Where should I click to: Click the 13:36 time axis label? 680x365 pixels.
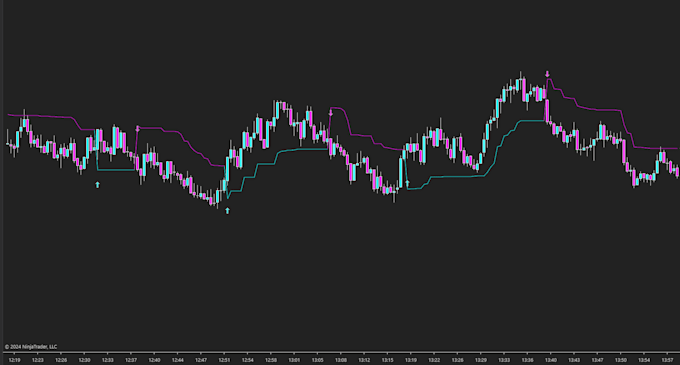click(527, 360)
